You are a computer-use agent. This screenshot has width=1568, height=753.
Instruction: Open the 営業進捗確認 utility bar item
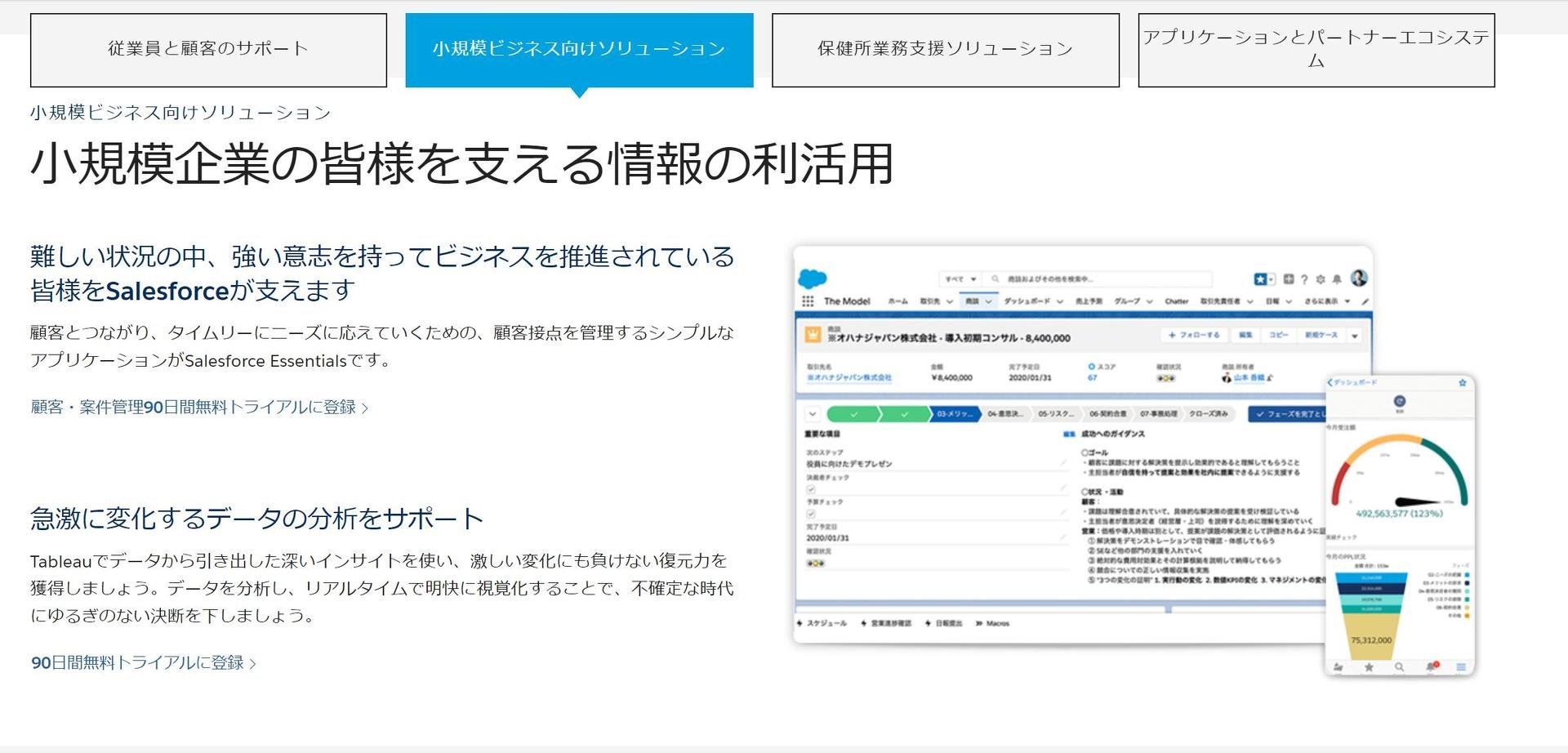click(886, 623)
